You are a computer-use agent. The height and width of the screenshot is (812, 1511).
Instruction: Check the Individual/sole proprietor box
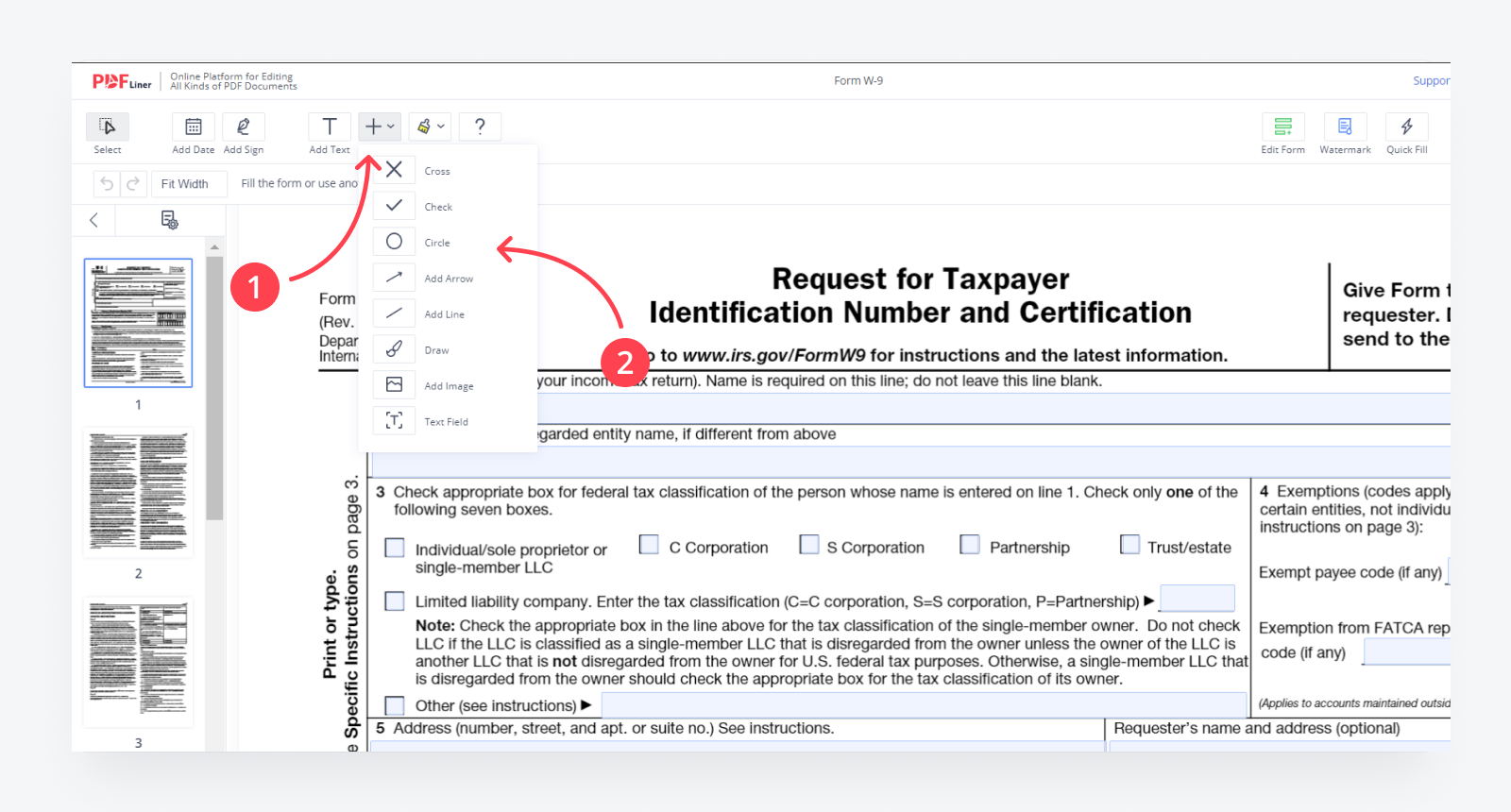click(395, 548)
